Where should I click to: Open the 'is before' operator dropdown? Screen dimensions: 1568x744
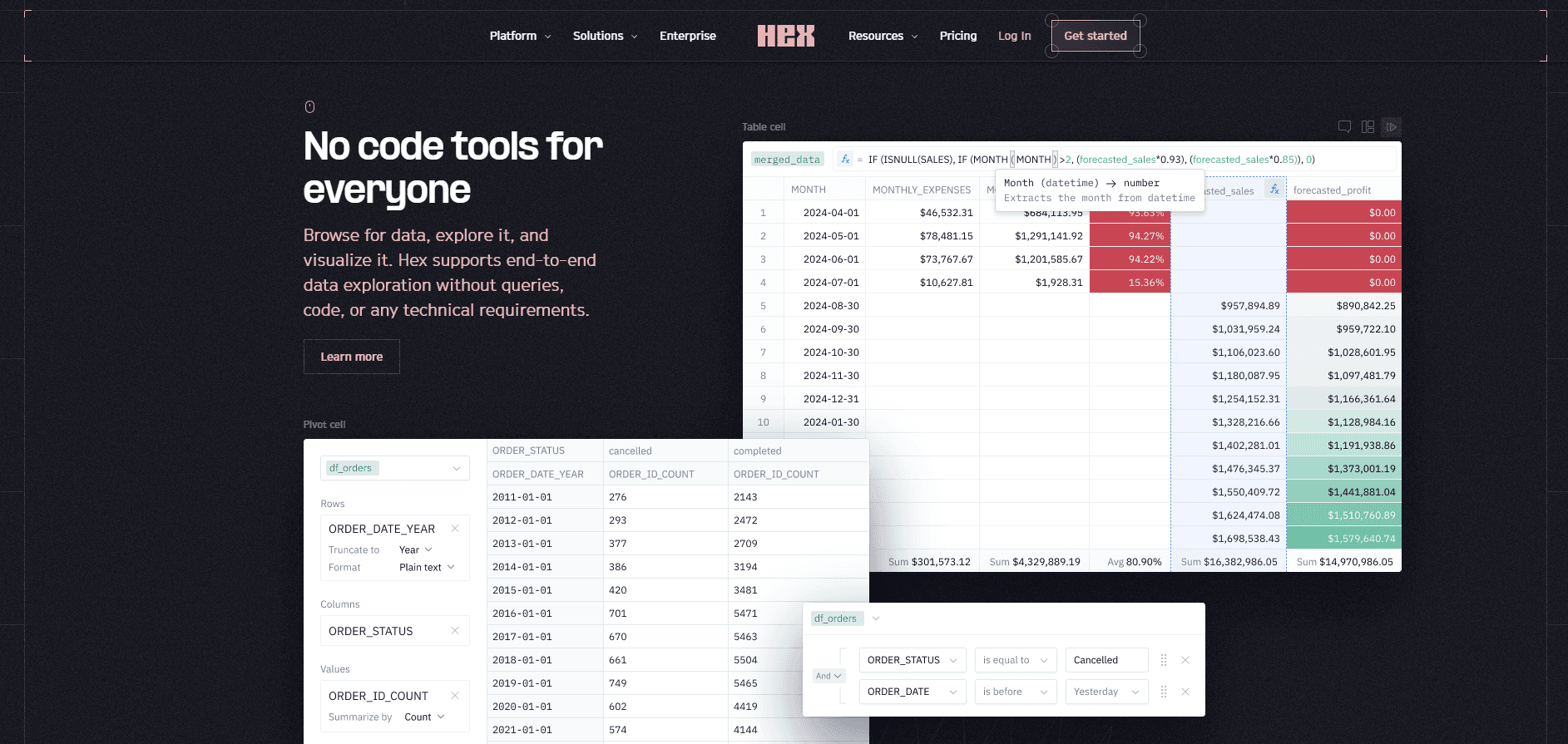tap(1016, 692)
